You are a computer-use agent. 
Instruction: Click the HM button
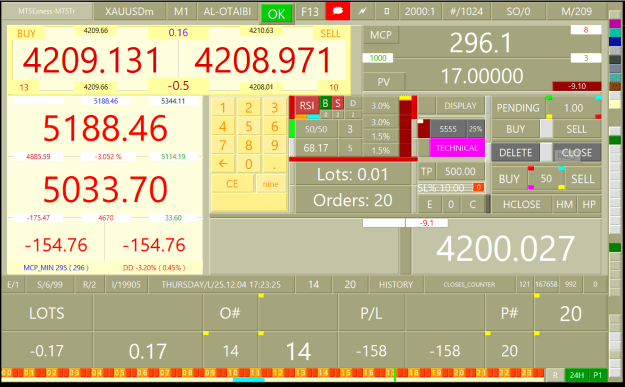tap(564, 204)
